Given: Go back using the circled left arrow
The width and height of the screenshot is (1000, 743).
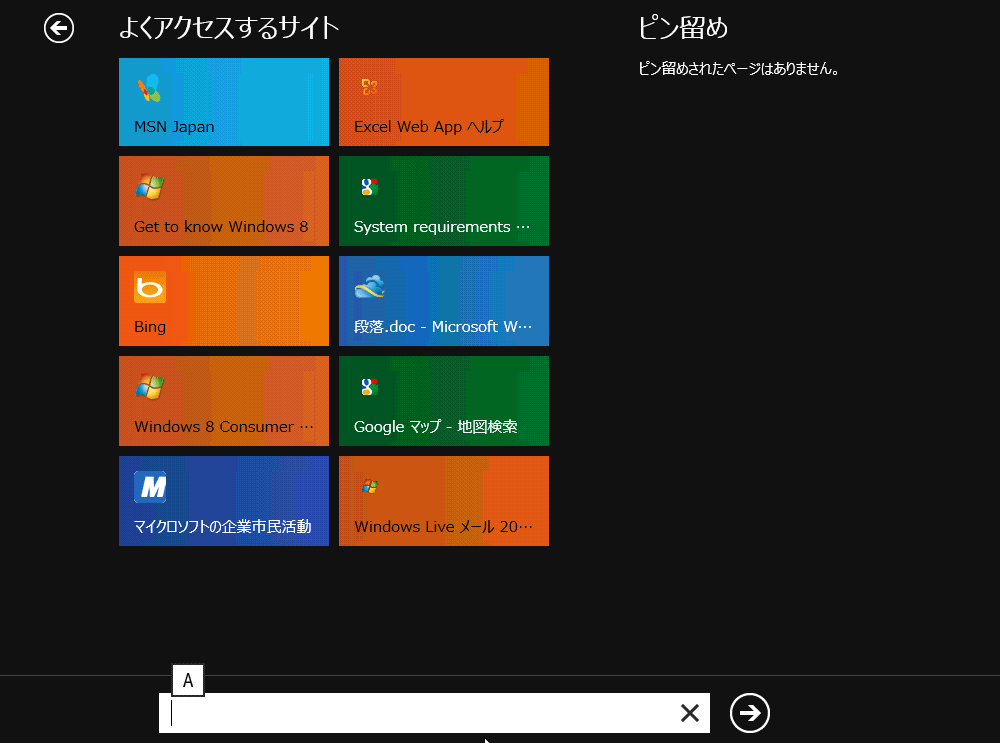Looking at the screenshot, I should click(59, 28).
